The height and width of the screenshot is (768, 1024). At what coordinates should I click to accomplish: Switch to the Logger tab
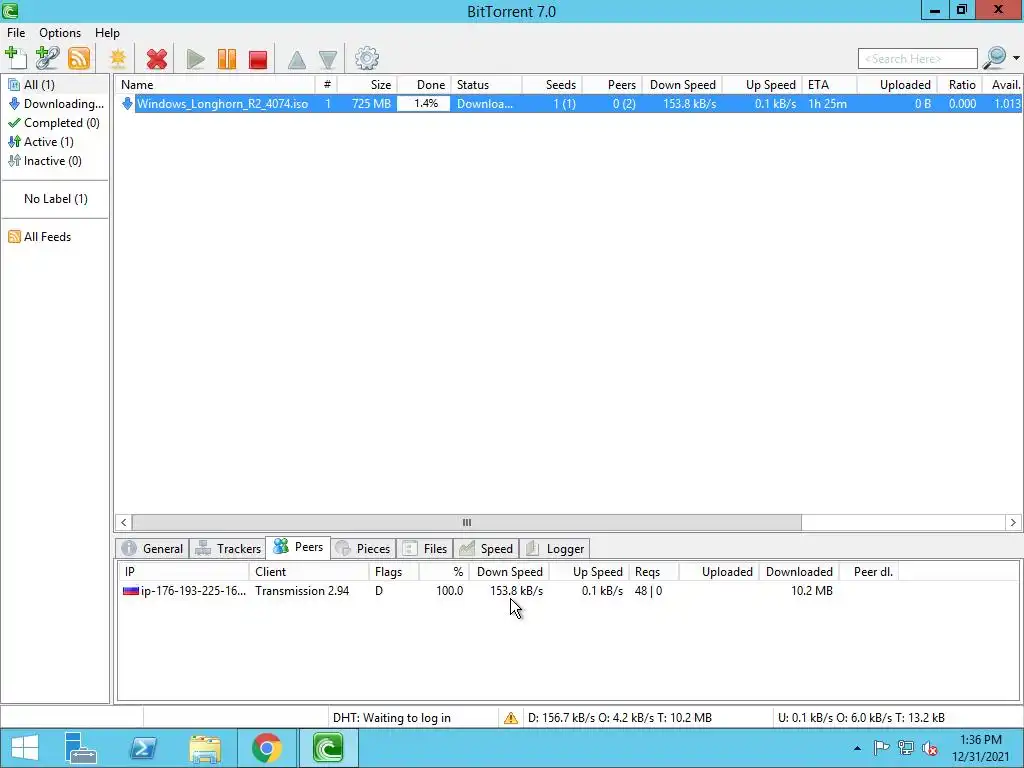555,549
